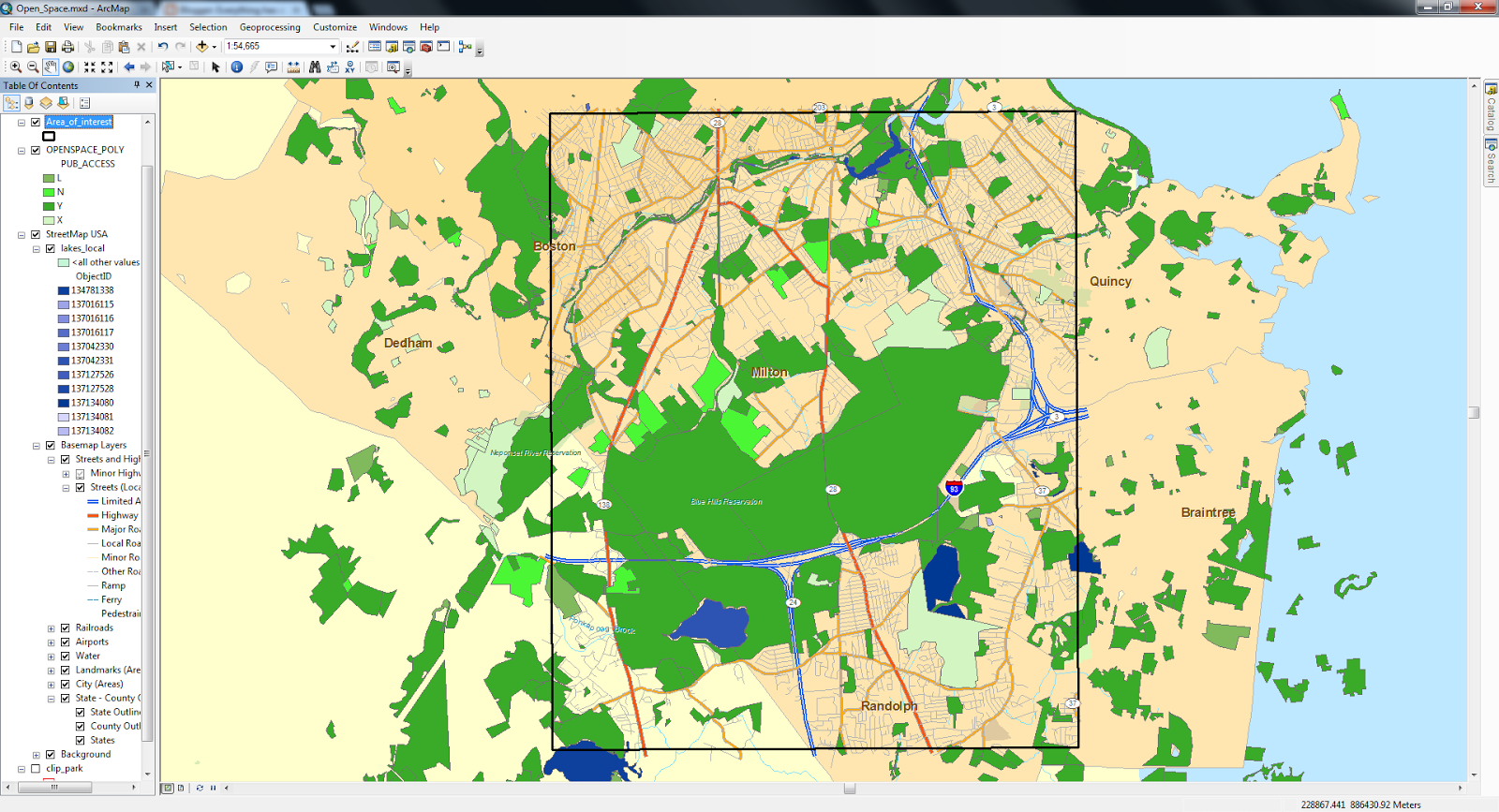The image size is (1499, 812).
Task: Toggle visibility of OPENSPACE_POLY layer
Action: tap(36, 150)
